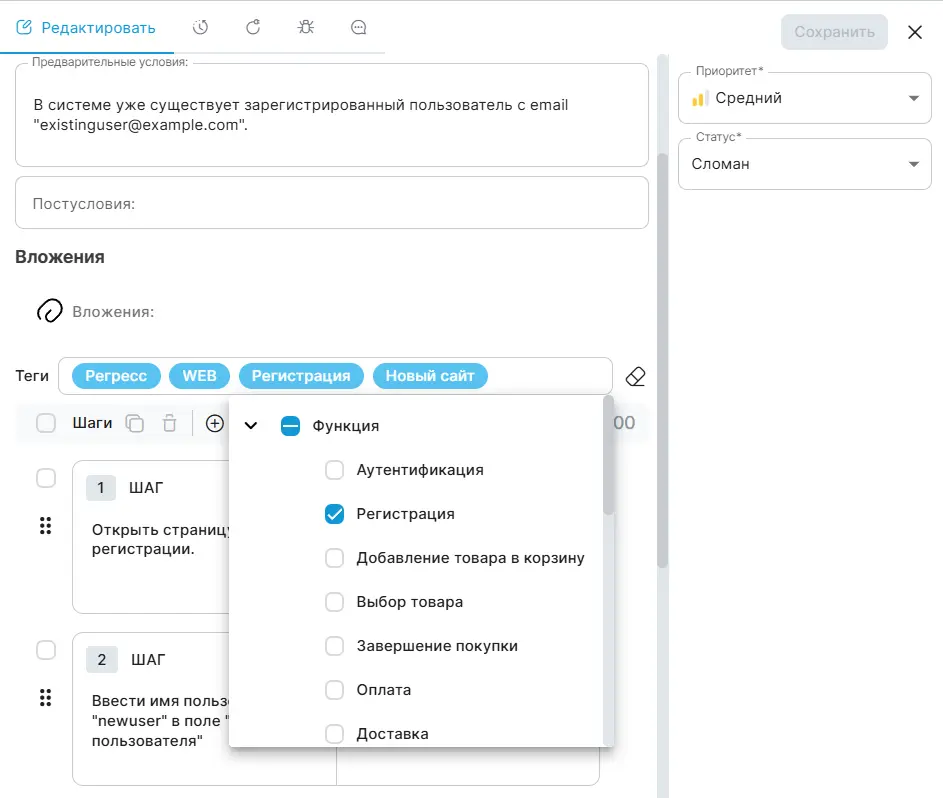943x798 pixels.
Task: Click the delete steps trash icon
Action: coord(170,423)
